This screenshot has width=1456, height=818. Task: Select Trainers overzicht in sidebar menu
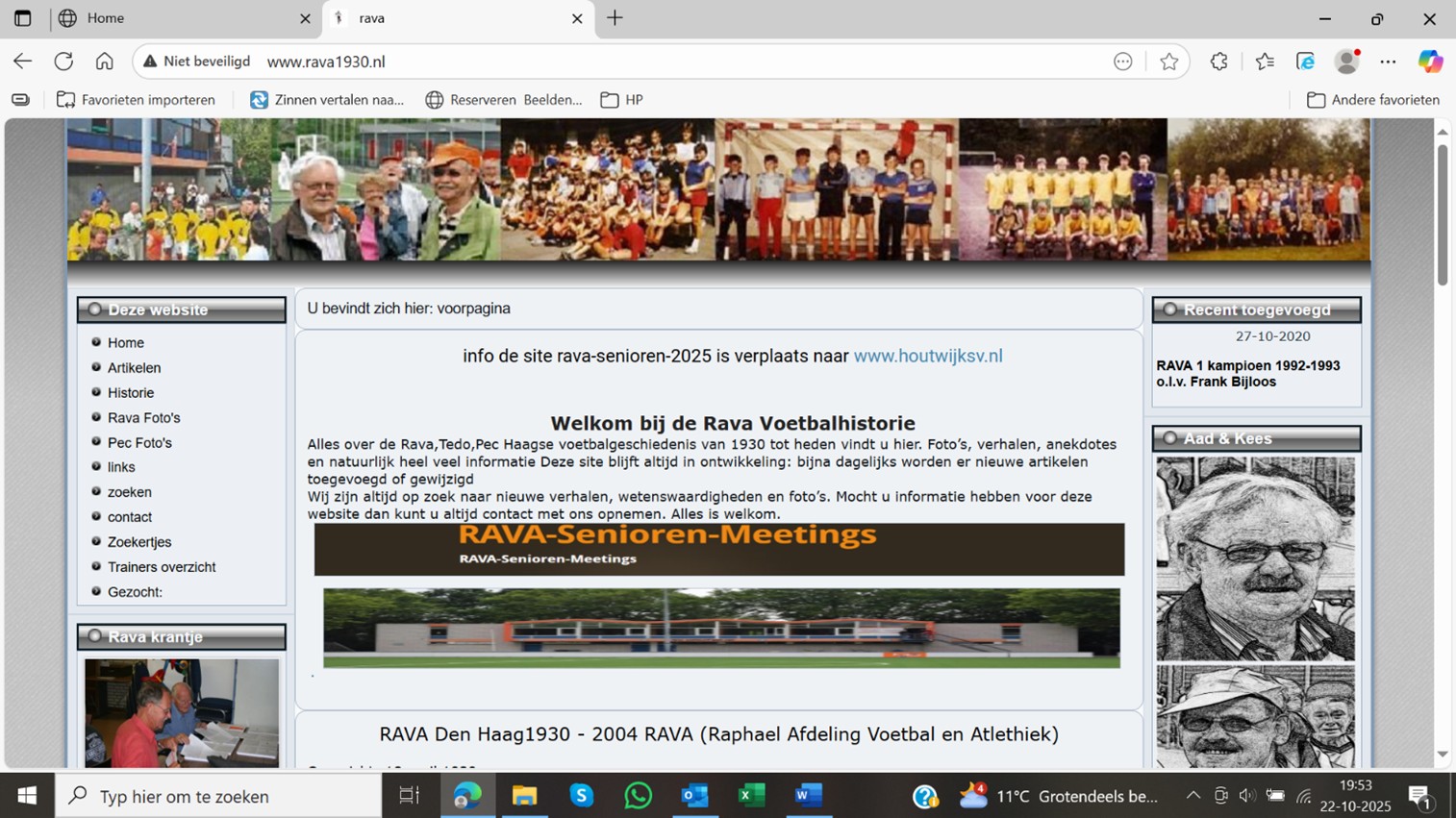tap(162, 567)
